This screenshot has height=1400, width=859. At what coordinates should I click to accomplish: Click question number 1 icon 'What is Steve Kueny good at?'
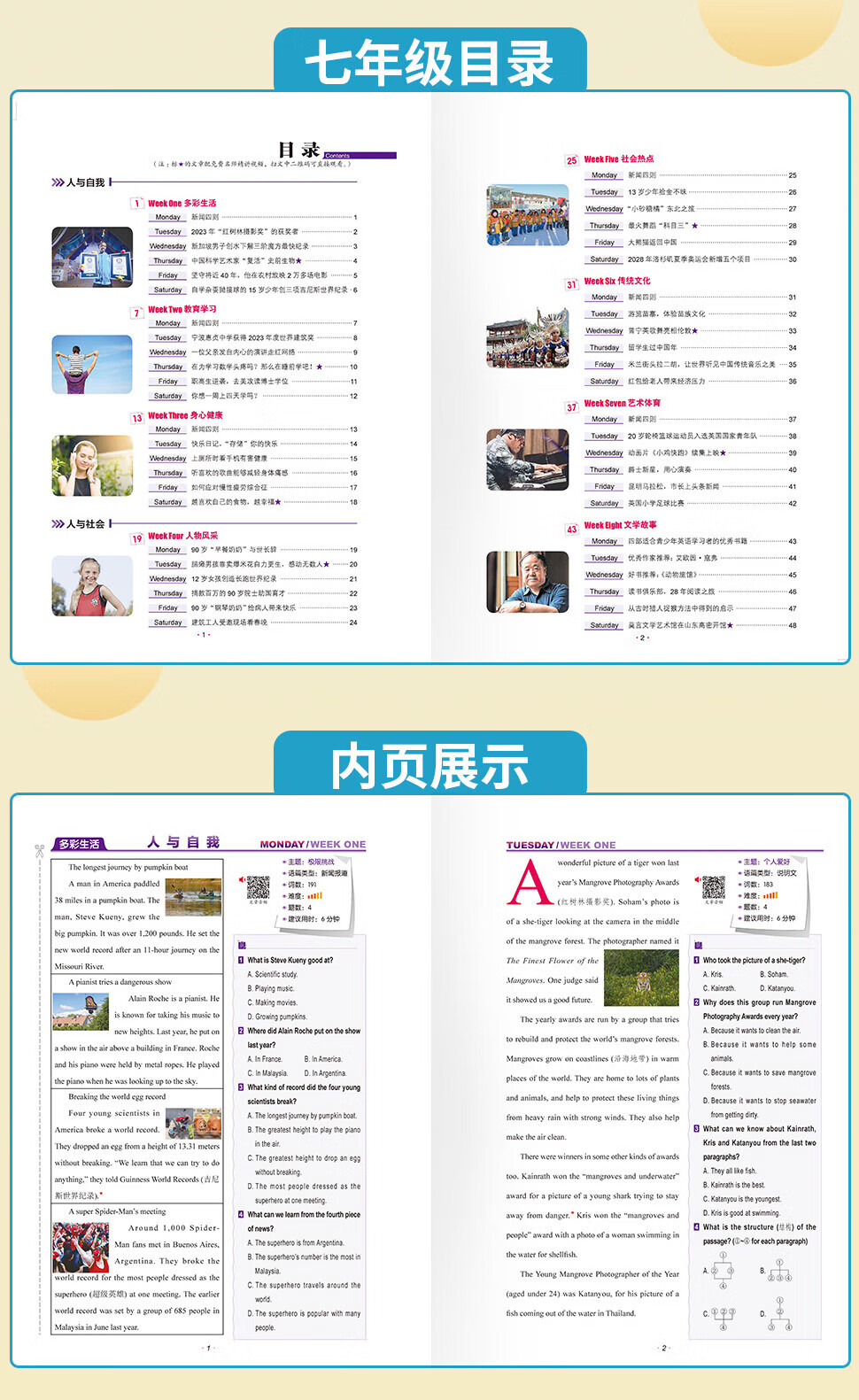pos(241,960)
